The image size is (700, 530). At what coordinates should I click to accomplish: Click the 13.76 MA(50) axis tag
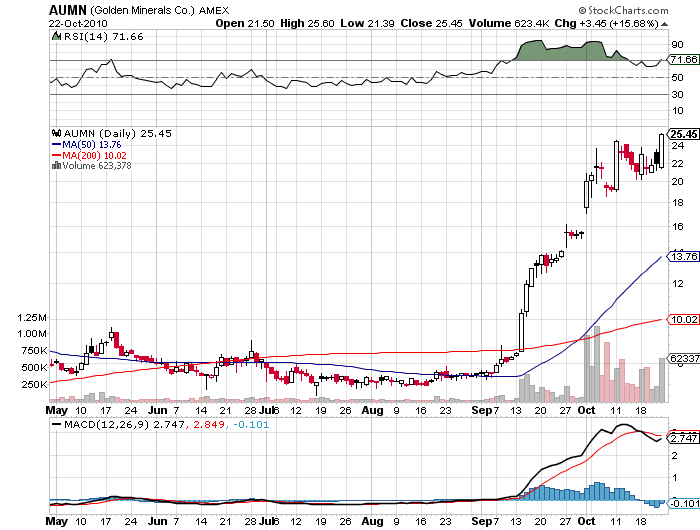click(x=683, y=256)
